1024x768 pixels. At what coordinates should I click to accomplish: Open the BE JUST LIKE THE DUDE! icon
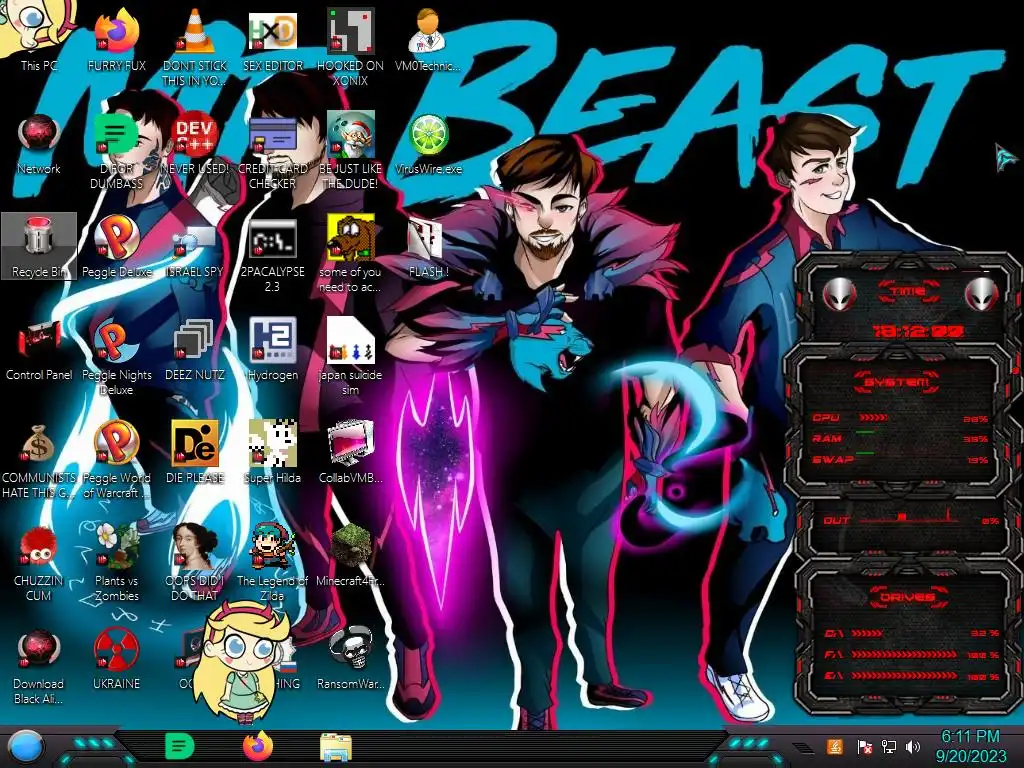coord(350,152)
